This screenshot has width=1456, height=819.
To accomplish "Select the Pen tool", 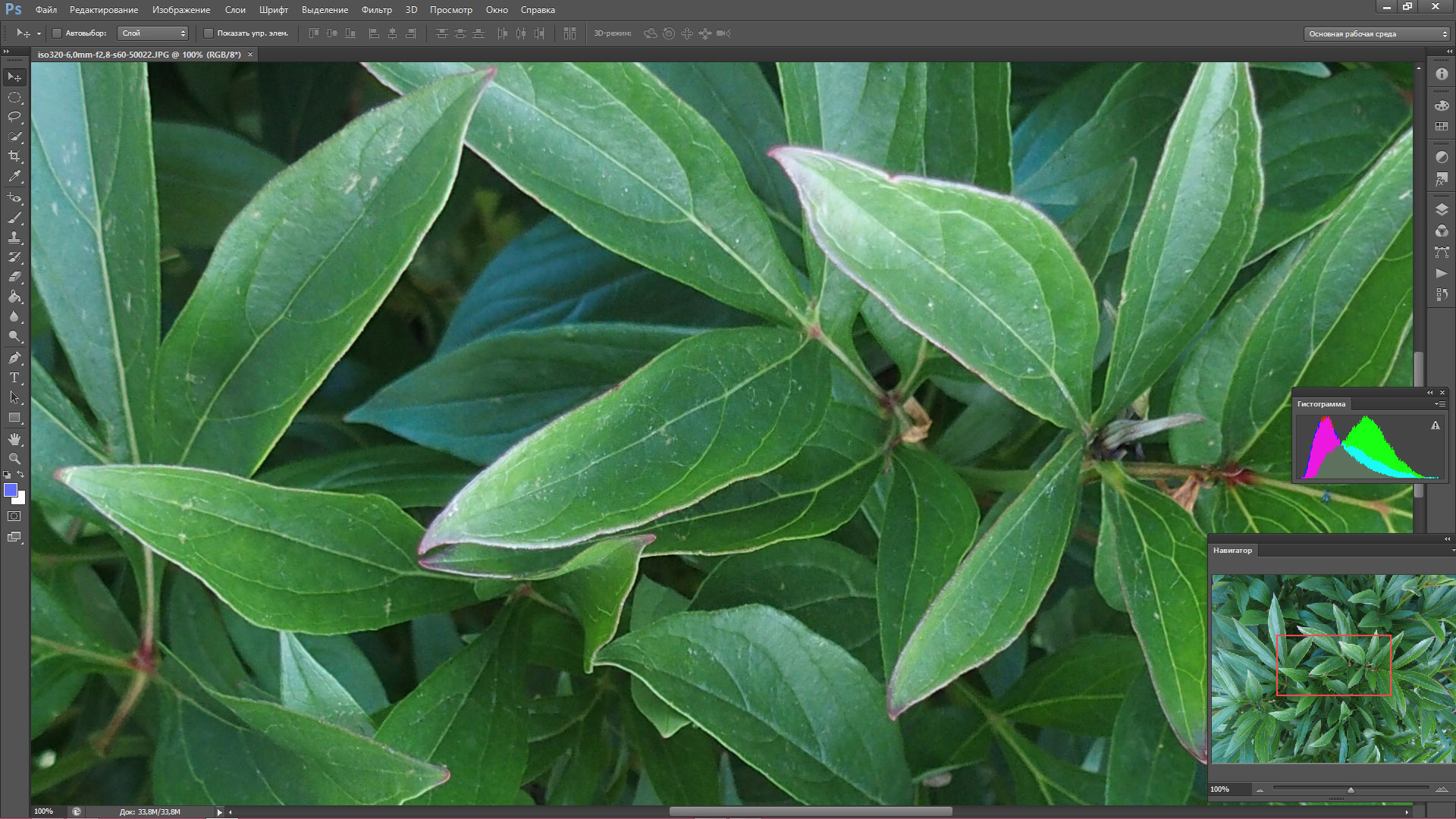I will pyautogui.click(x=14, y=358).
